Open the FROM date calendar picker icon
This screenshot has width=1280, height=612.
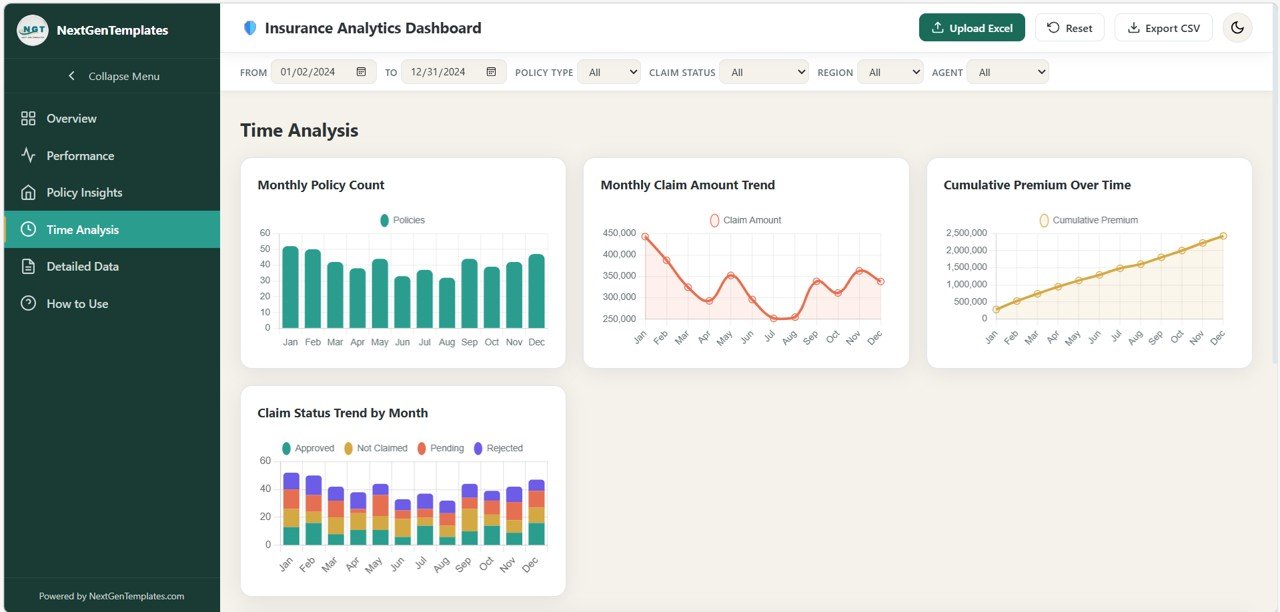tap(358, 71)
